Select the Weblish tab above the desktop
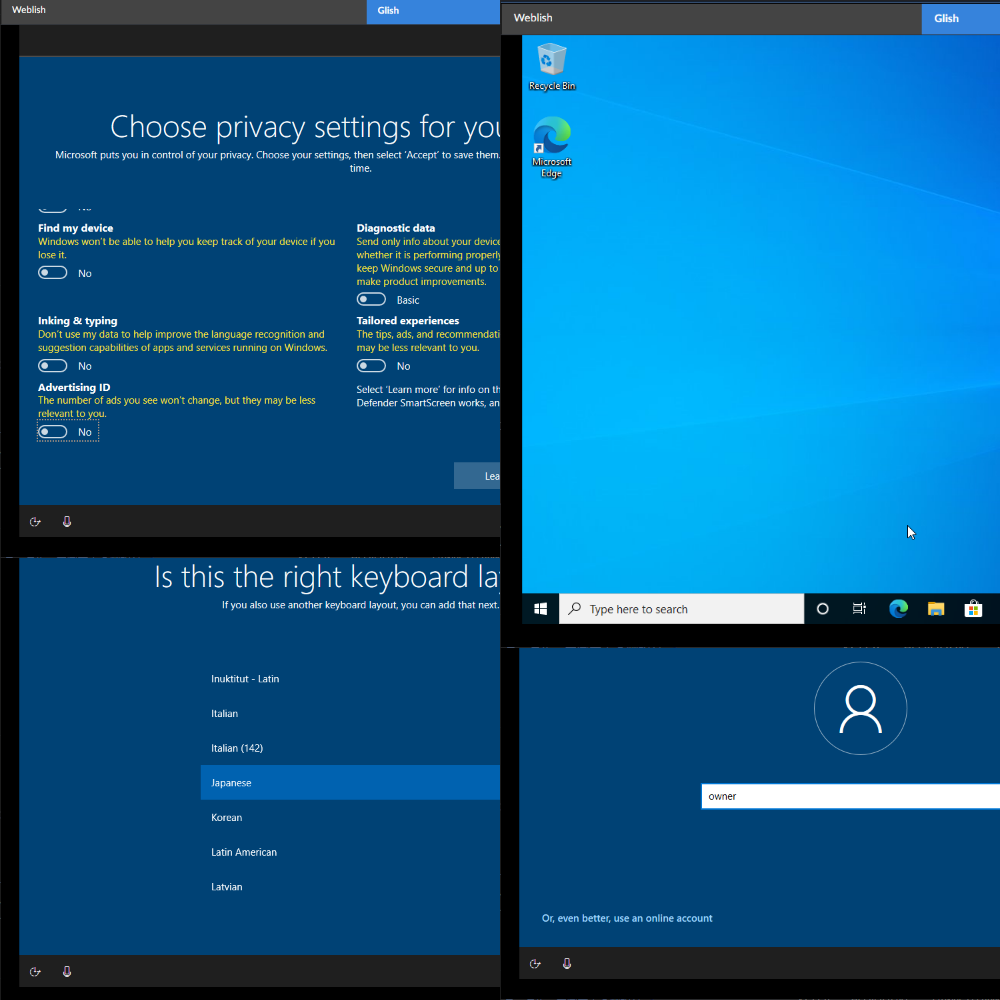This screenshot has height=1000, width=1000. click(x=712, y=18)
